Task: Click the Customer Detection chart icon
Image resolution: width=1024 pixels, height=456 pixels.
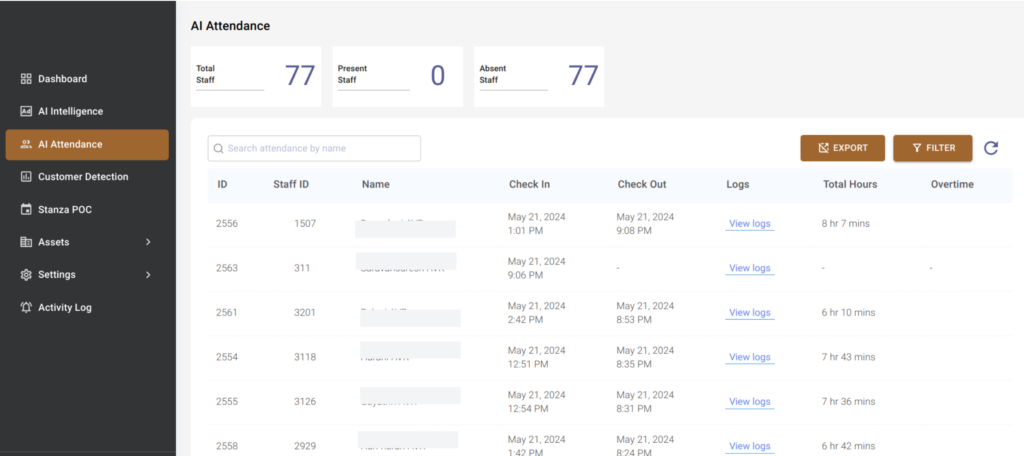Action: 26,177
